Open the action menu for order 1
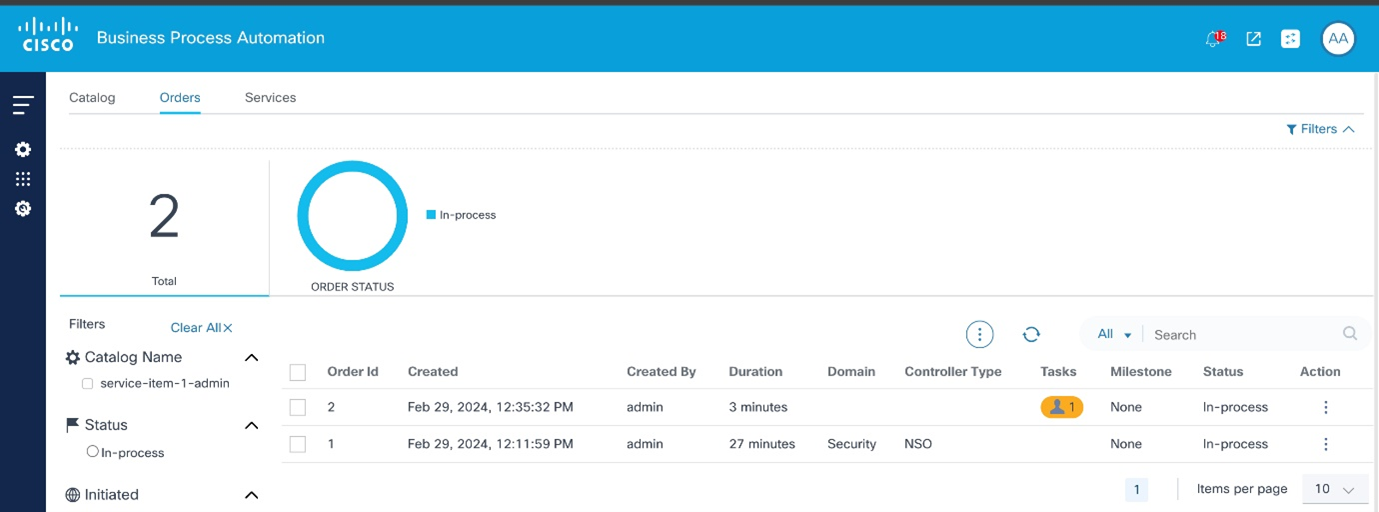 pyautogui.click(x=1326, y=444)
